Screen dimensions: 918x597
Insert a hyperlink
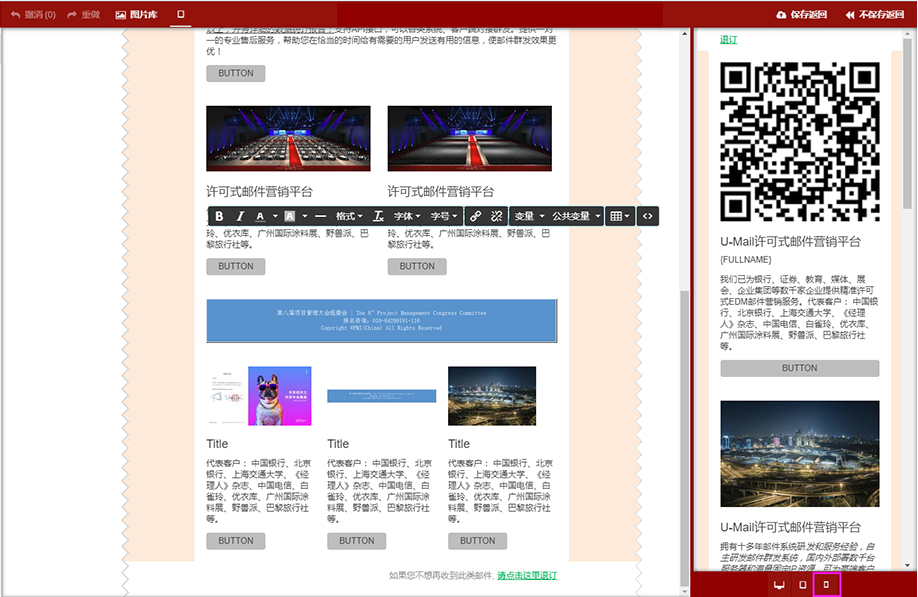(476, 216)
